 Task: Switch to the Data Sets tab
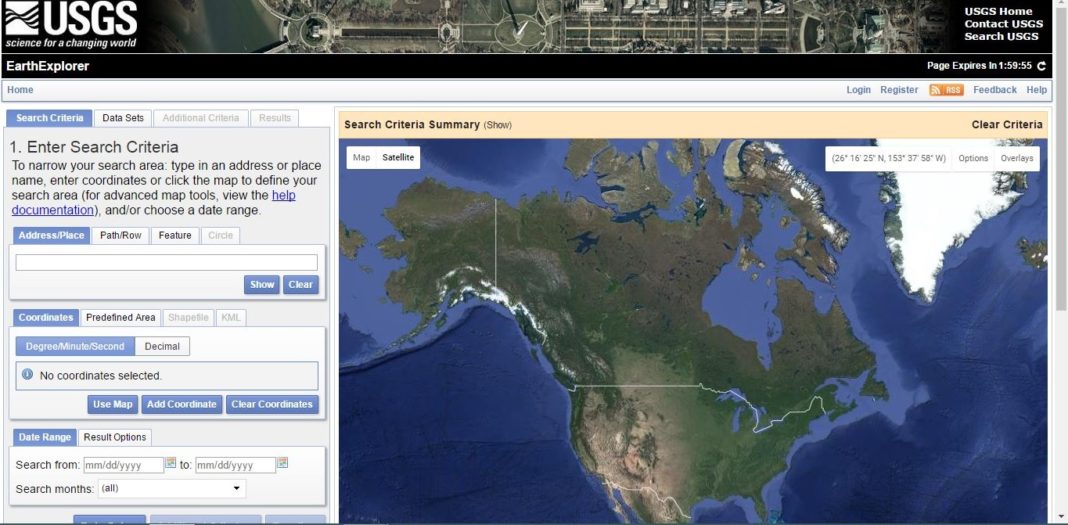tap(123, 118)
